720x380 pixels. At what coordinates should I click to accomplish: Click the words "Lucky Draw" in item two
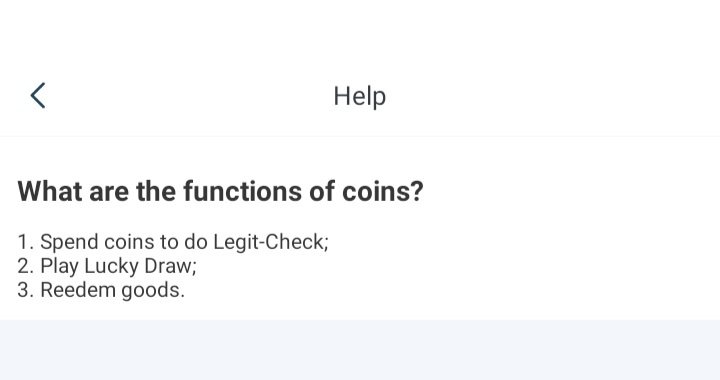click(141, 266)
